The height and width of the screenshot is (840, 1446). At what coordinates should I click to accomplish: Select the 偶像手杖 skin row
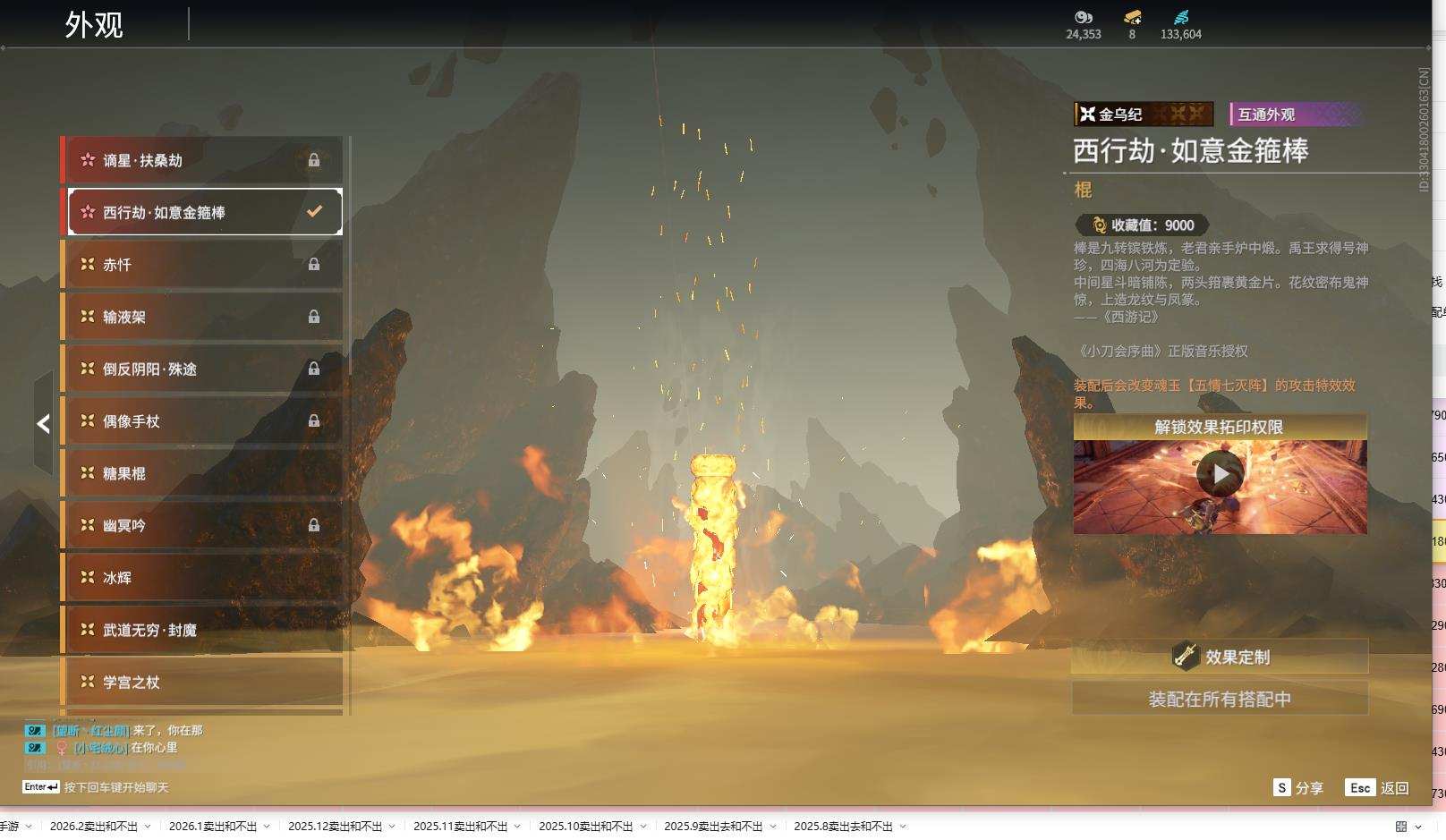coord(202,420)
